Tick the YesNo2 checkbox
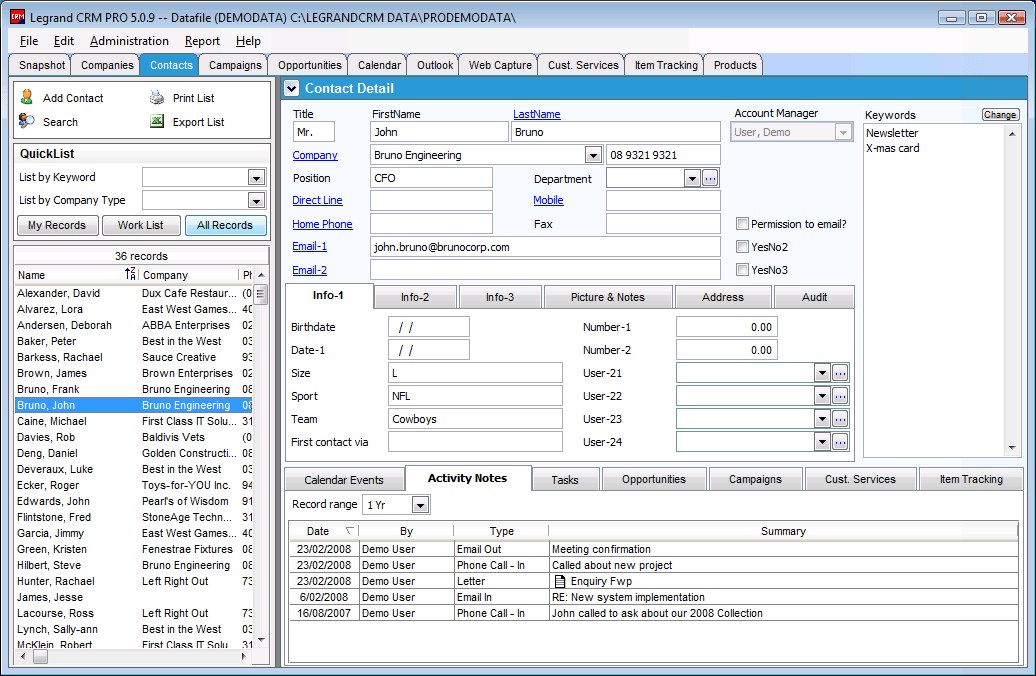The image size is (1036, 676). (x=743, y=247)
